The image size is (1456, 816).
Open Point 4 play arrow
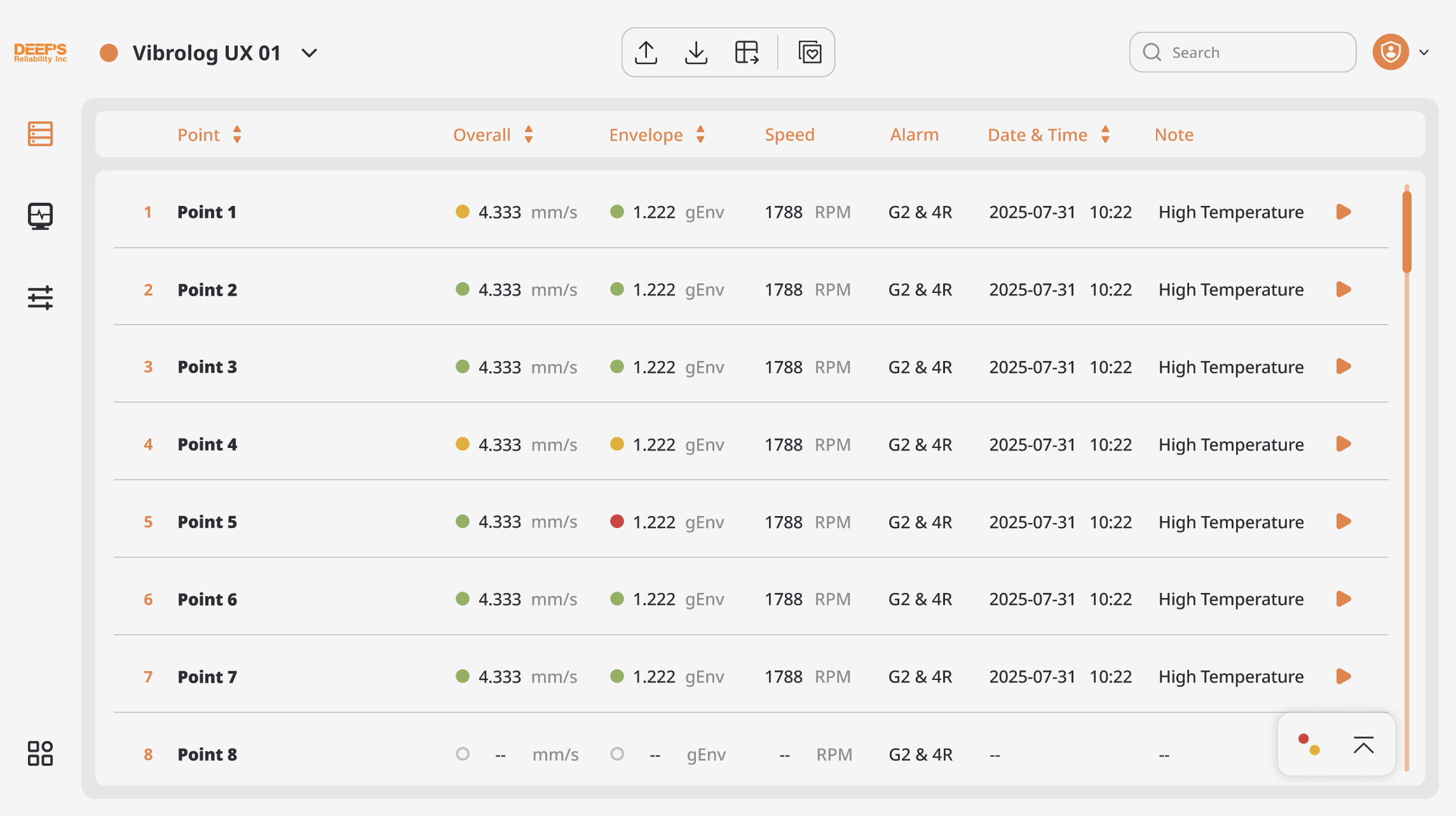click(1344, 444)
